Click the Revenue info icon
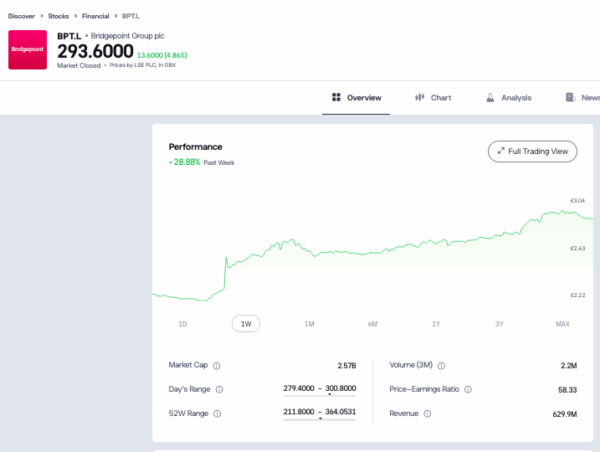The image size is (600, 452). (427, 414)
